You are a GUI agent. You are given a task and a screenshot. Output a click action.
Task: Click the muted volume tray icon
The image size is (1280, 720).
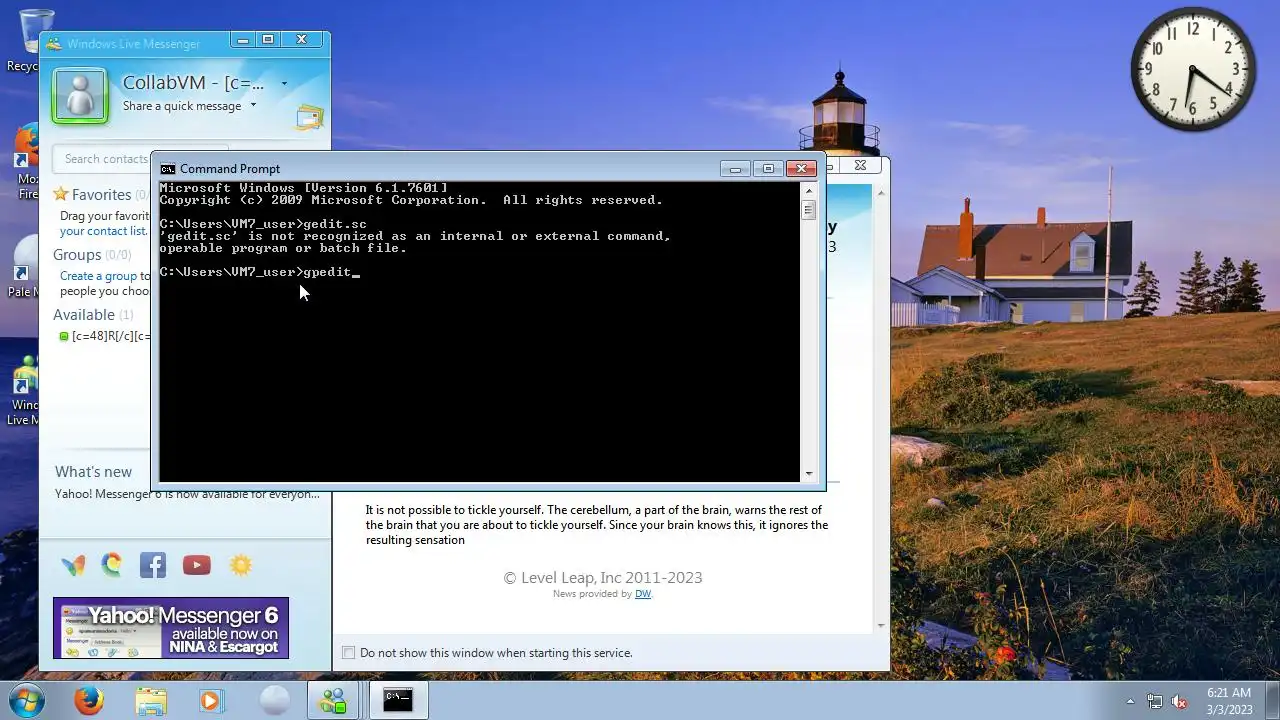coord(1179,701)
